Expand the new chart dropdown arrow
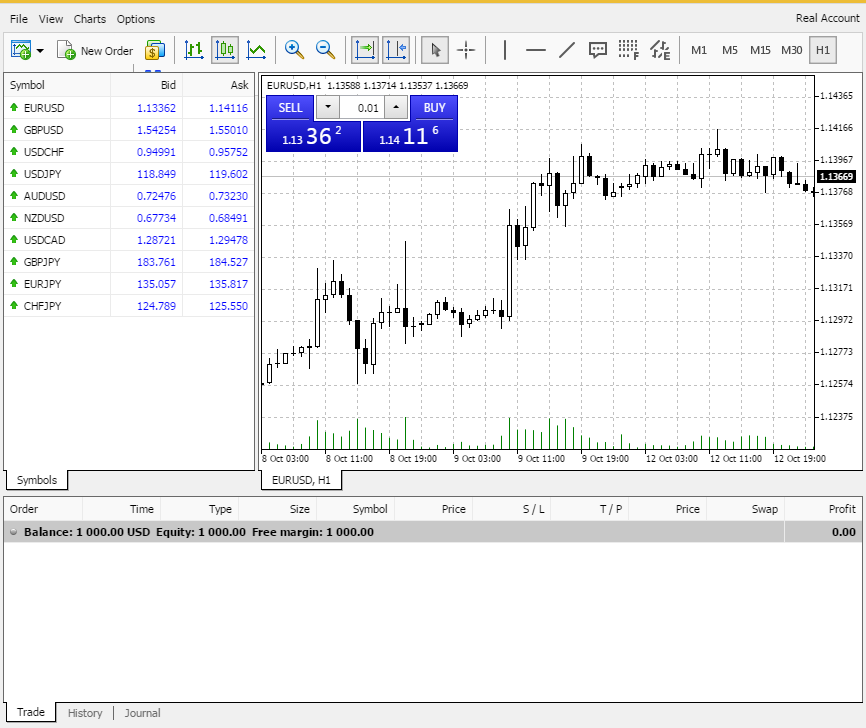 (40, 51)
